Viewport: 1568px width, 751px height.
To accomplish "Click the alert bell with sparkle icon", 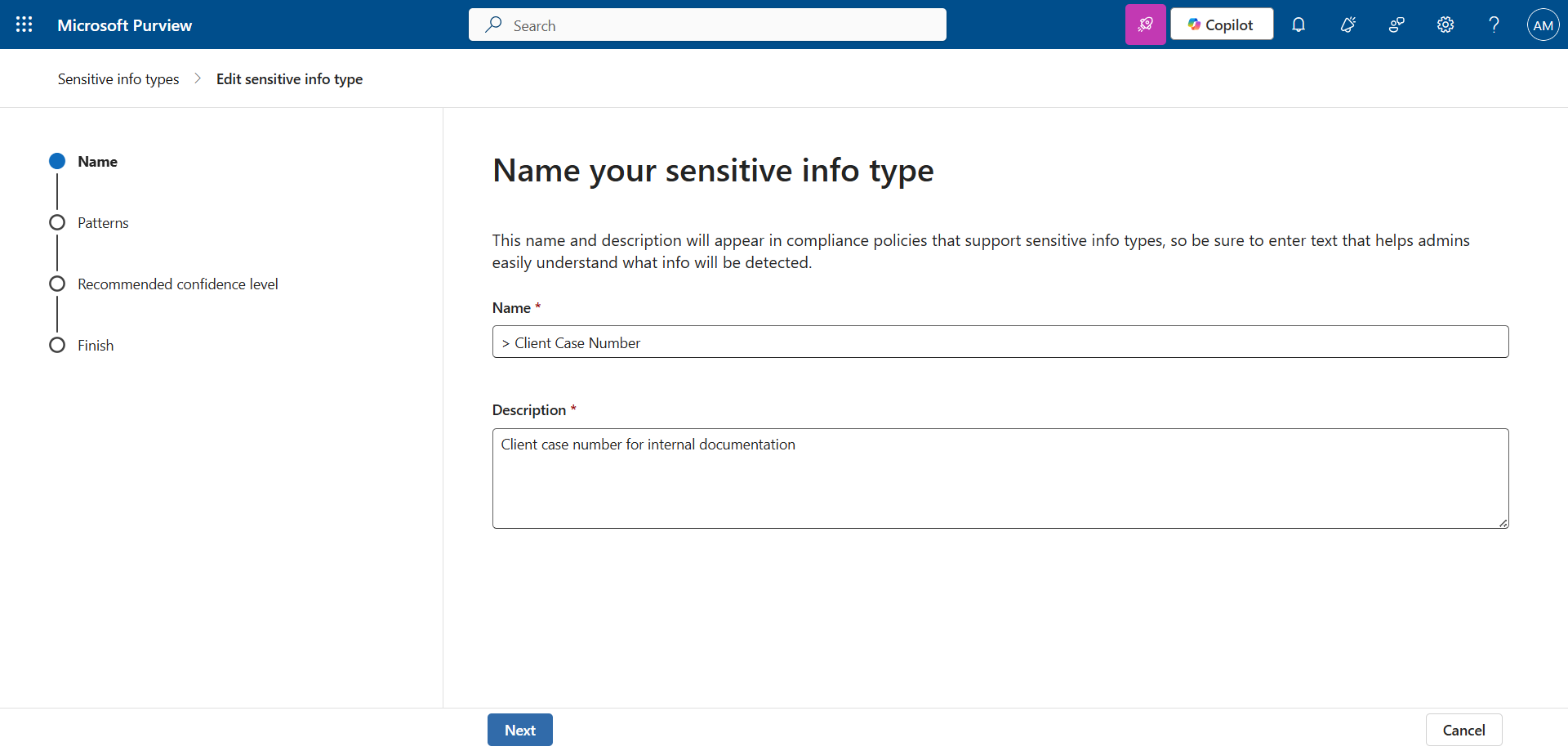I will [1347, 25].
